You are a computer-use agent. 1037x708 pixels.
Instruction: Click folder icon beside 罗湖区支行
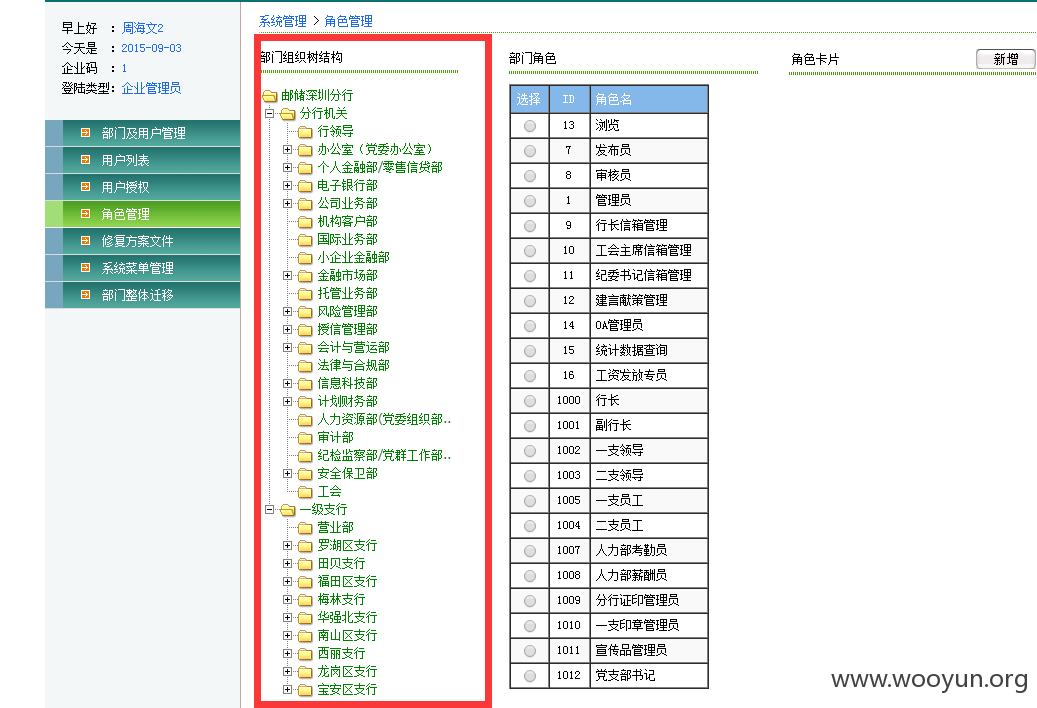[305, 545]
